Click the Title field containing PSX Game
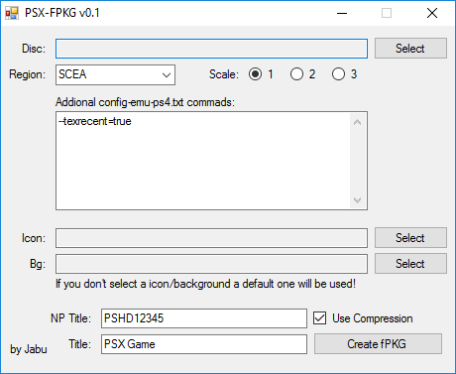The image size is (456, 374). 204,344
